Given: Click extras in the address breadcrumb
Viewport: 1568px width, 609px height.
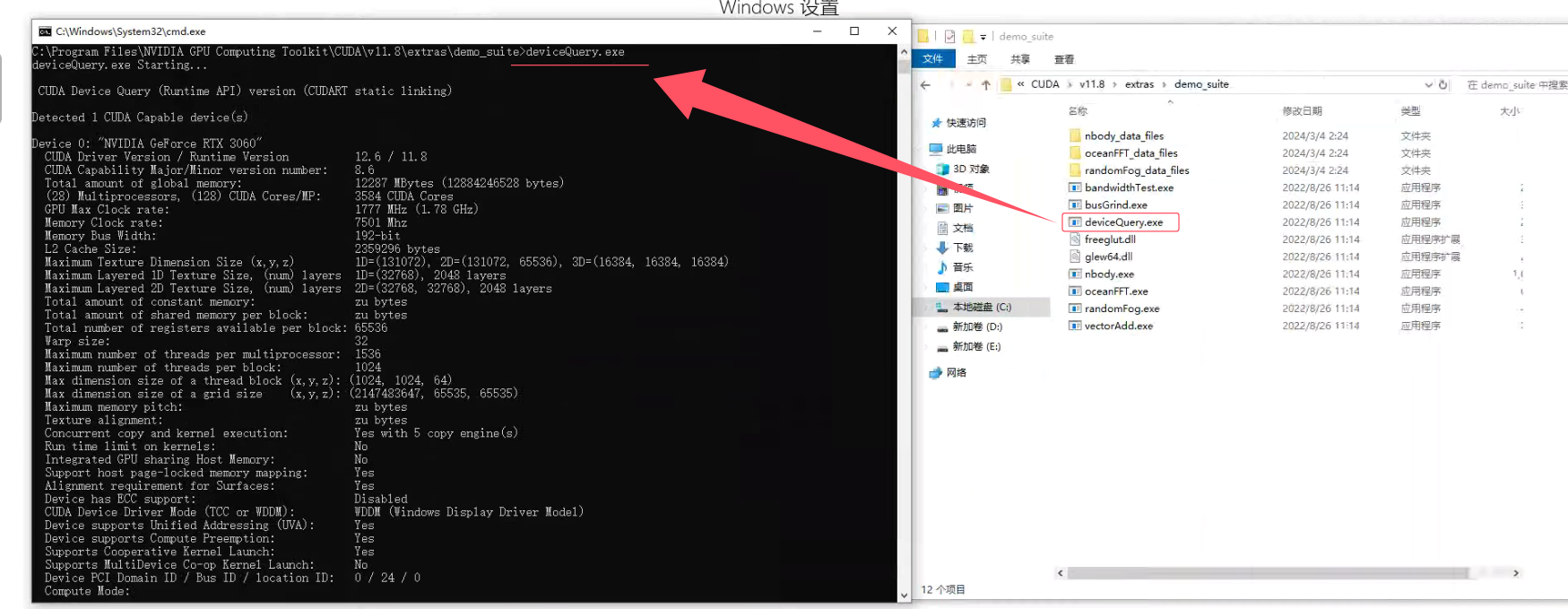Looking at the screenshot, I should [x=1139, y=84].
